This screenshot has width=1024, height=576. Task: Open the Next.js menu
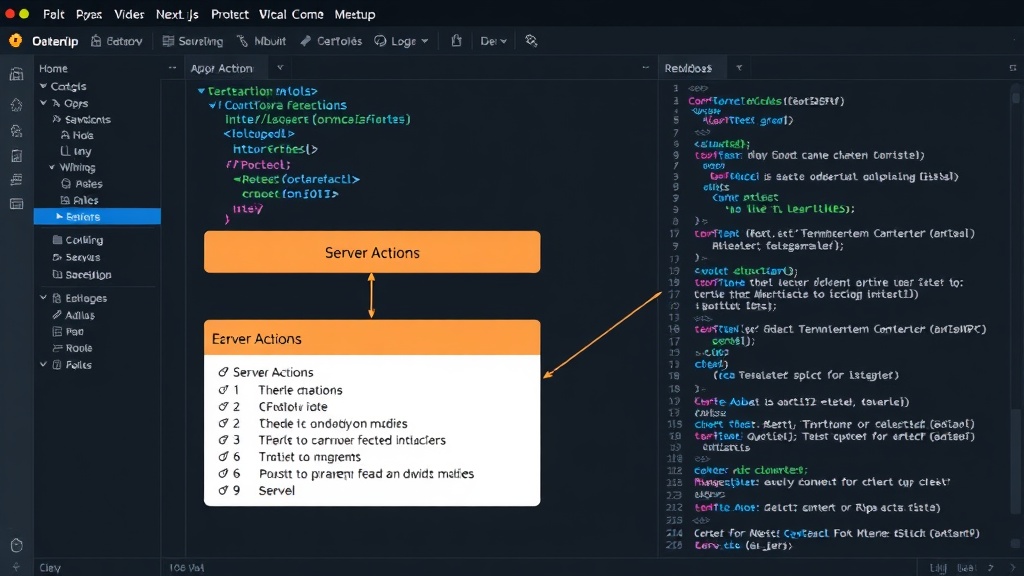pos(177,14)
